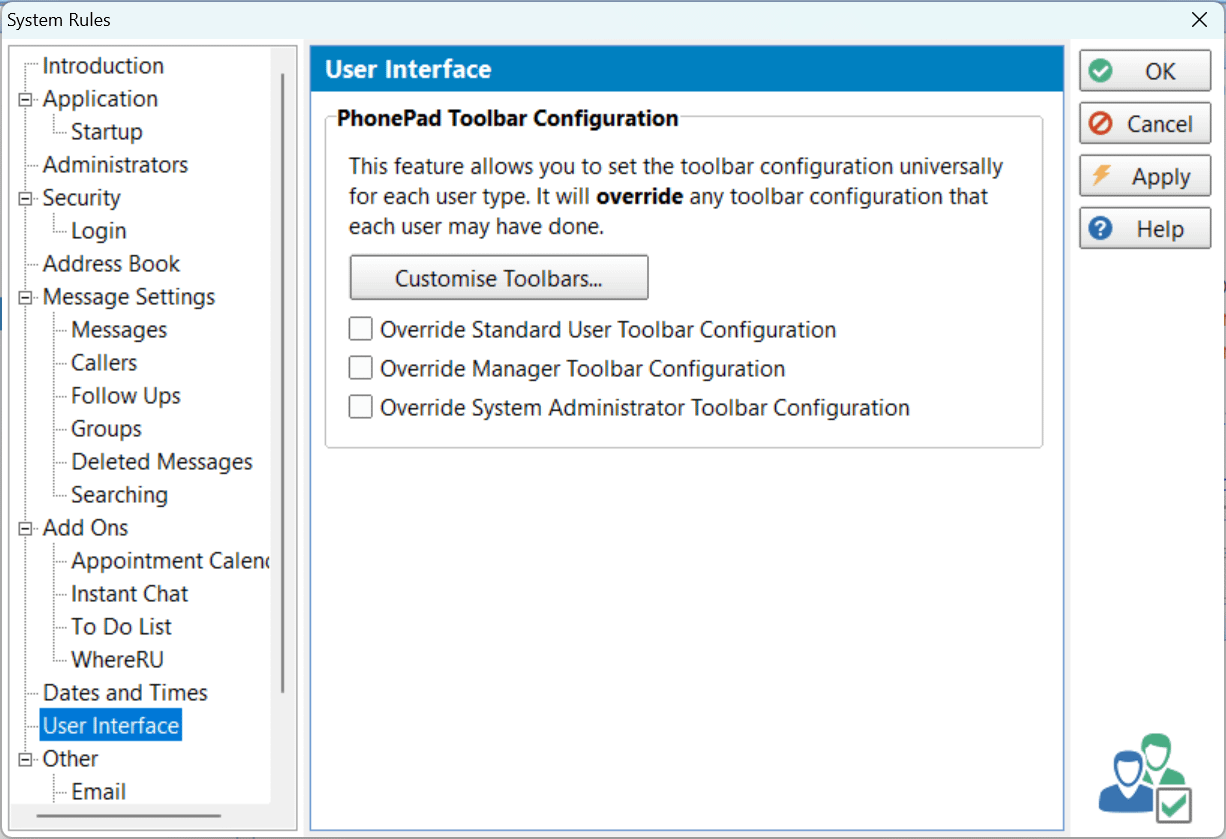Image resolution: width=1226 pixels, height=839 pixels.
Task: Enable Override Manager Toolbar Configuration
Action: 360,368
